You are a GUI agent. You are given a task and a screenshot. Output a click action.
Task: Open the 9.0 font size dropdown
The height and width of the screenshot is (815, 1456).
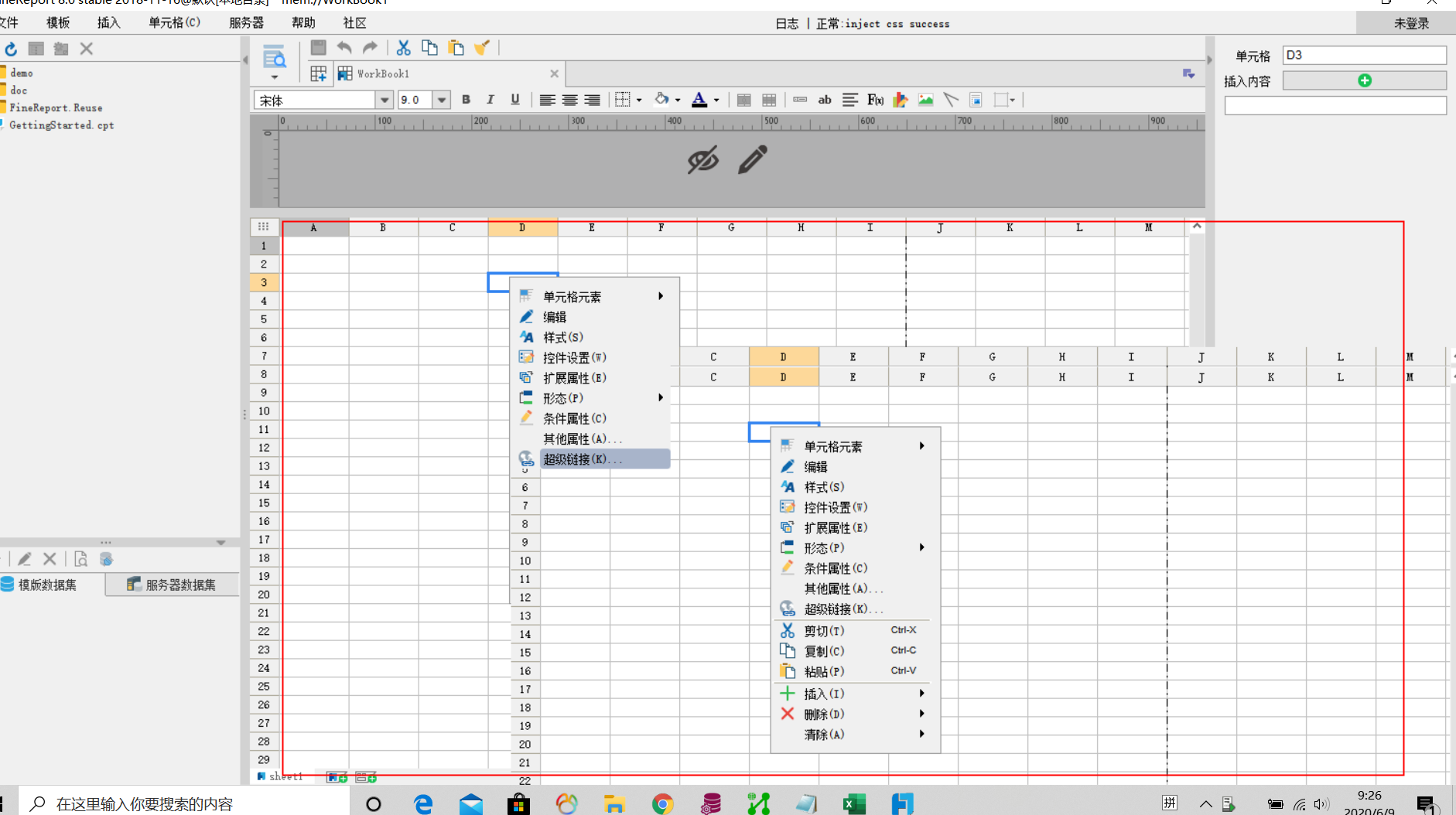[x=442, y=100]
